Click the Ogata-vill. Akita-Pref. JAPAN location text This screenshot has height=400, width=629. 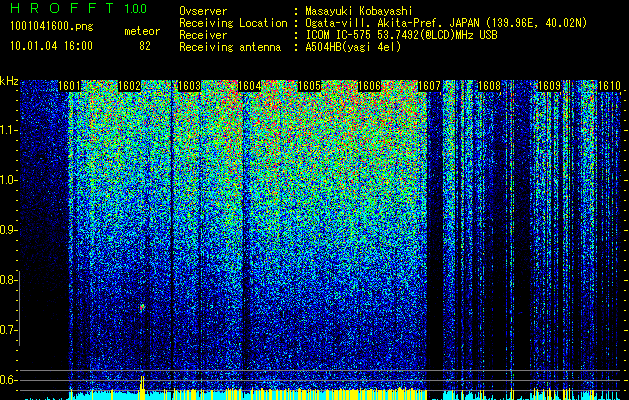pyautogui.click(x=446, y=23)
